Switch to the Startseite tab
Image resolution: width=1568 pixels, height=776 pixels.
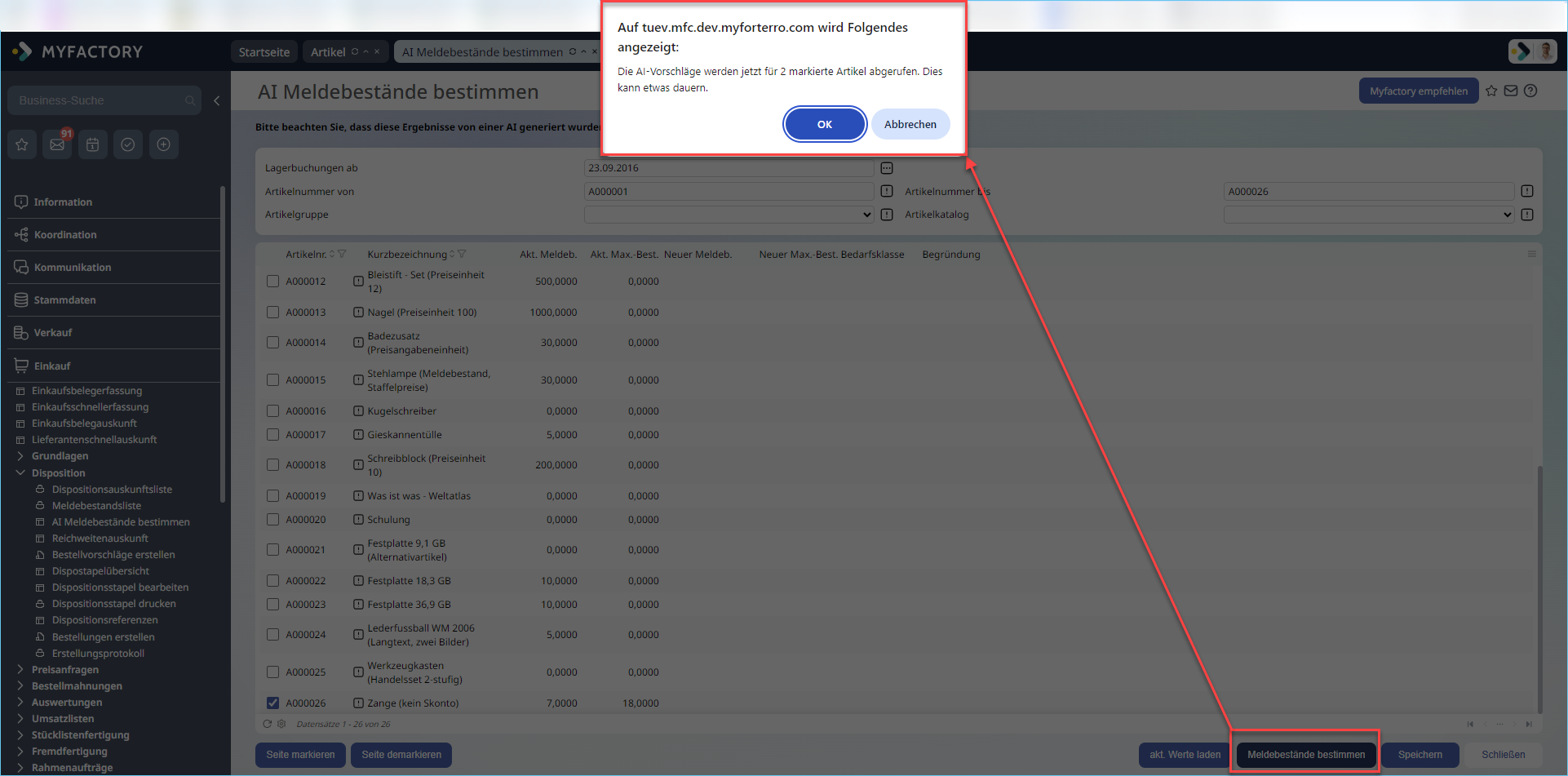pos(264,52)
